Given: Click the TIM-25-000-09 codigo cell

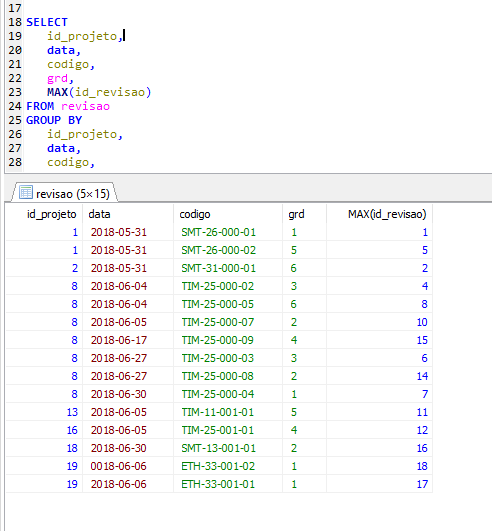Looking at the screenshot, I should 228,340.
